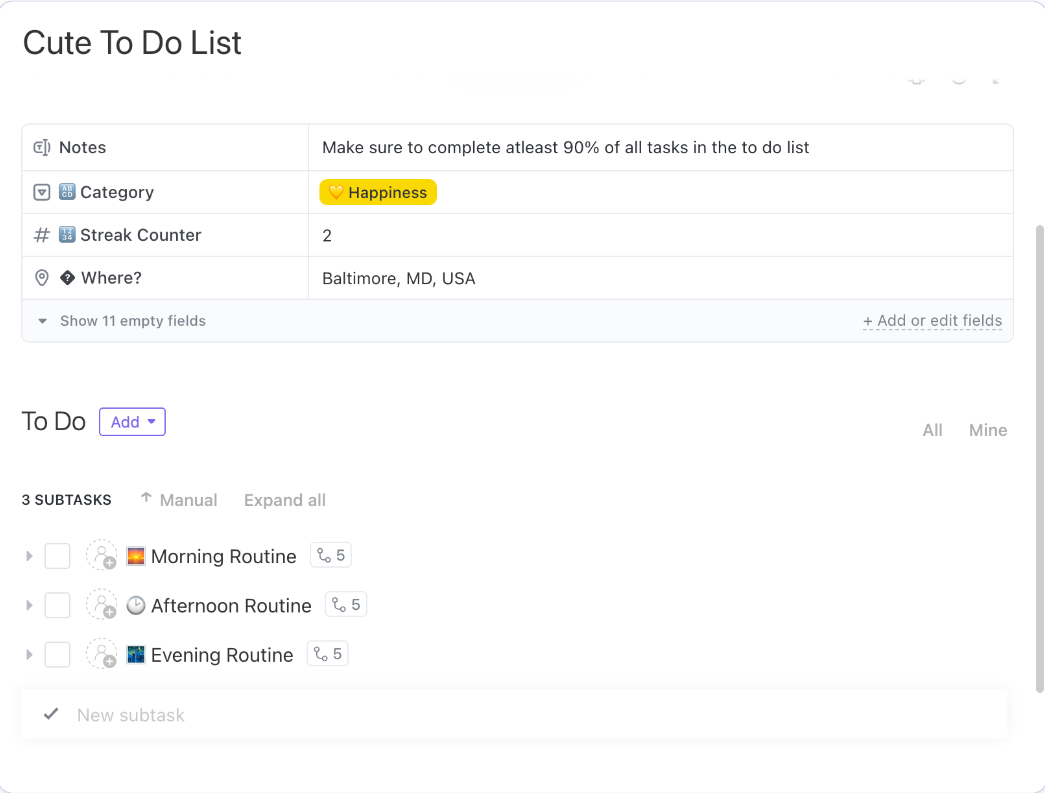Screen dimensions: 1045x793
Task: Click the clock emoji of Afternoon Routine
Action: (136, 605)
